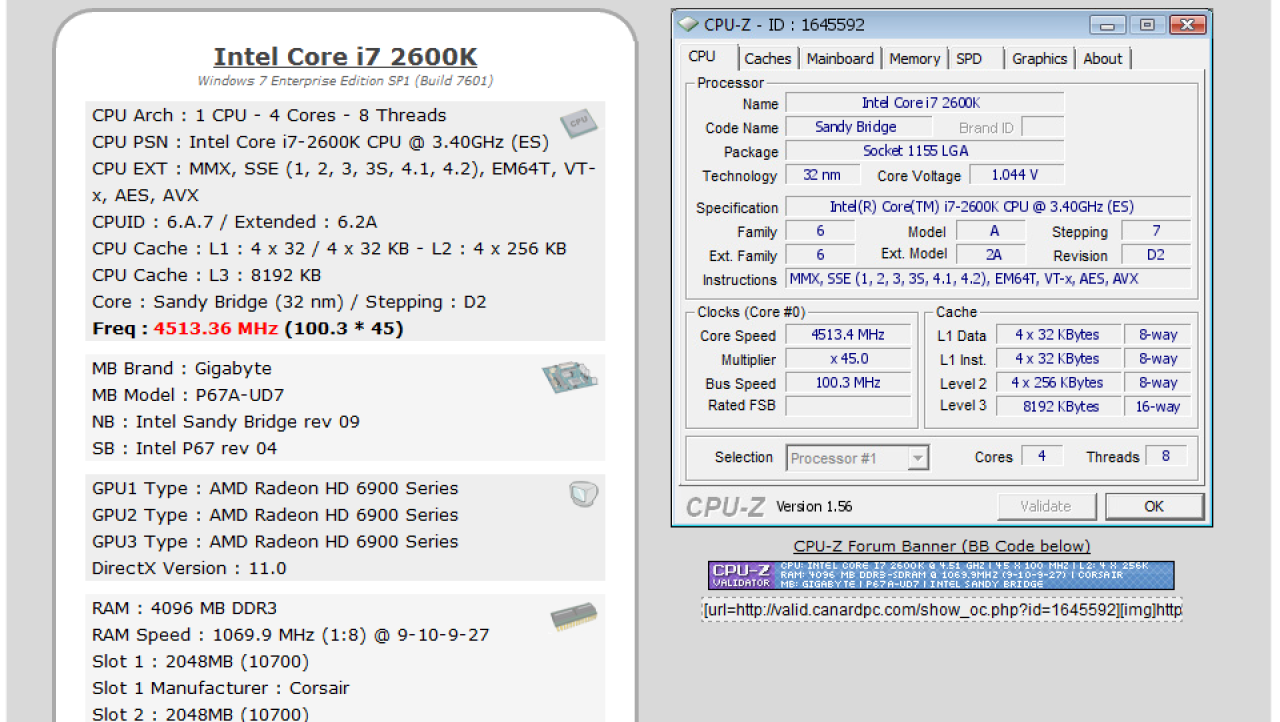The width and height of the screenshot is (1280, 722).
Task: Click the greyed Validate button
Action: point(1046,506)
